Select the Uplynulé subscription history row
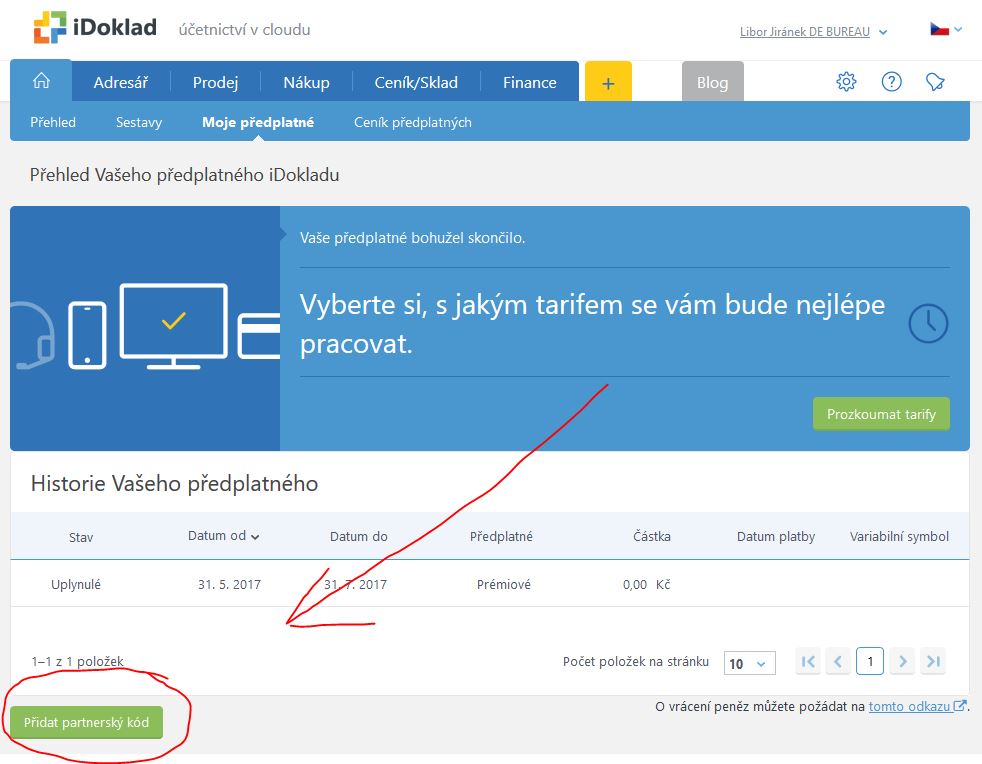 [490, 584]
